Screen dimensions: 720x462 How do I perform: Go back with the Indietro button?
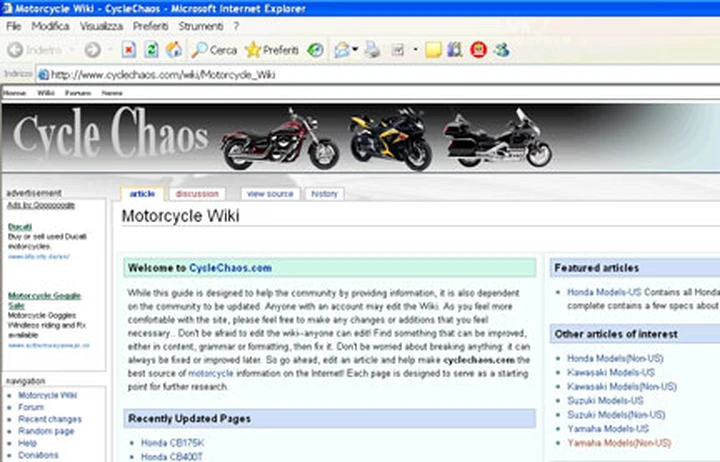click(34, 50)
